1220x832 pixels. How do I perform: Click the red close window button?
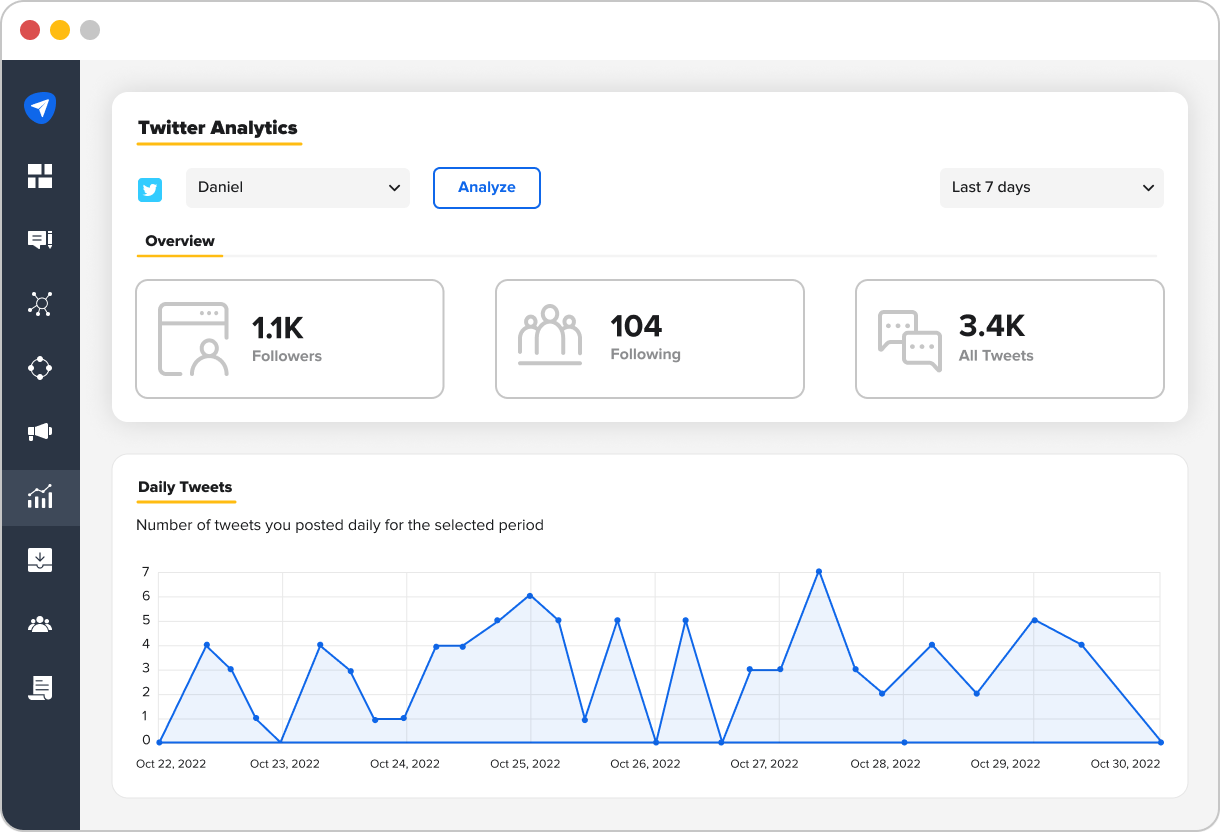pyautogui.click(x=30, y=30)
